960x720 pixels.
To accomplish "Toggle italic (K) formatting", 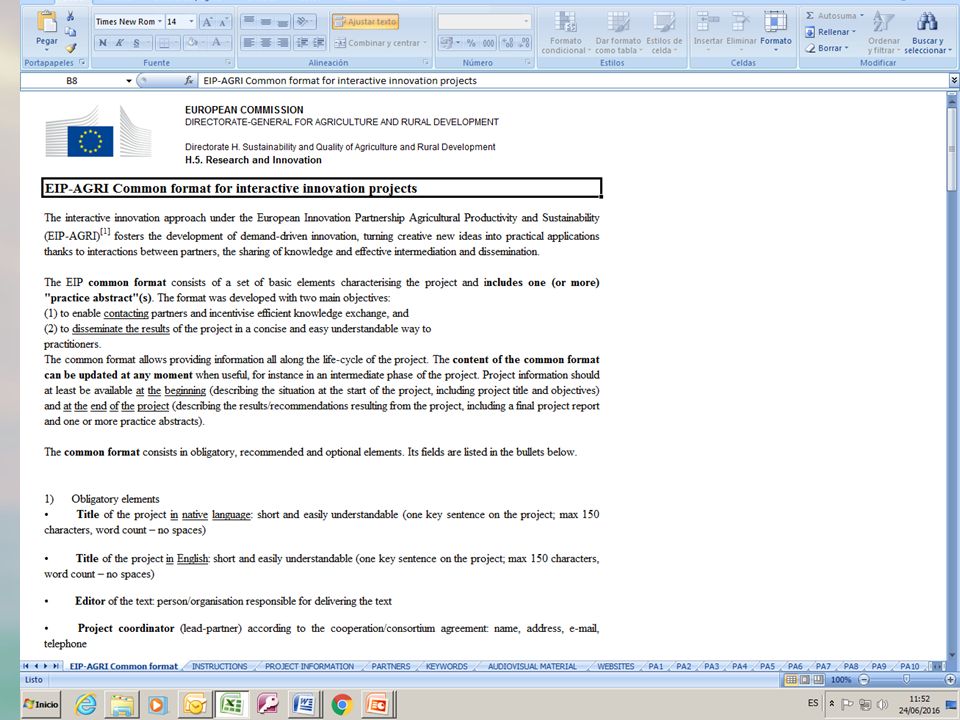I will (119, 43).
